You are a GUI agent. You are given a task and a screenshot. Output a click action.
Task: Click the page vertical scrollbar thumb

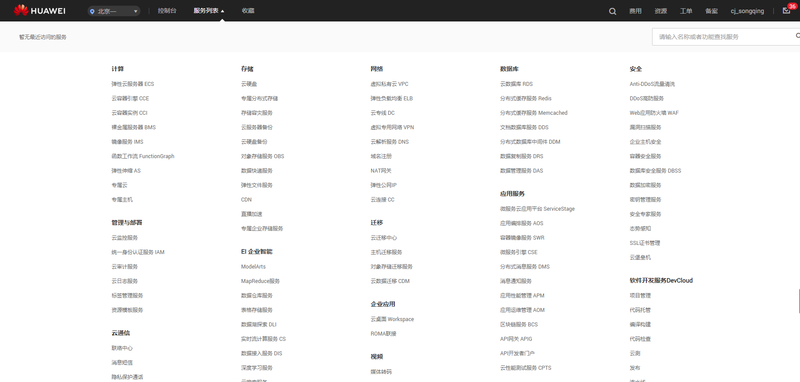[x=799, y=301]
